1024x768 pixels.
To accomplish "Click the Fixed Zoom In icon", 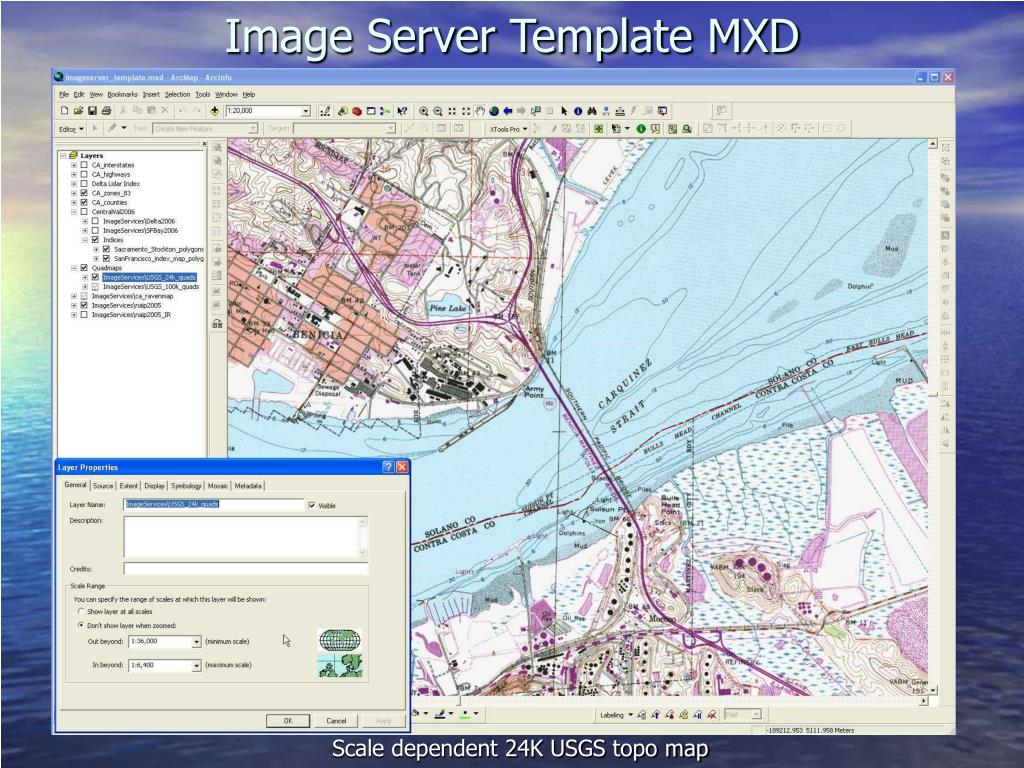I will 452,111.
